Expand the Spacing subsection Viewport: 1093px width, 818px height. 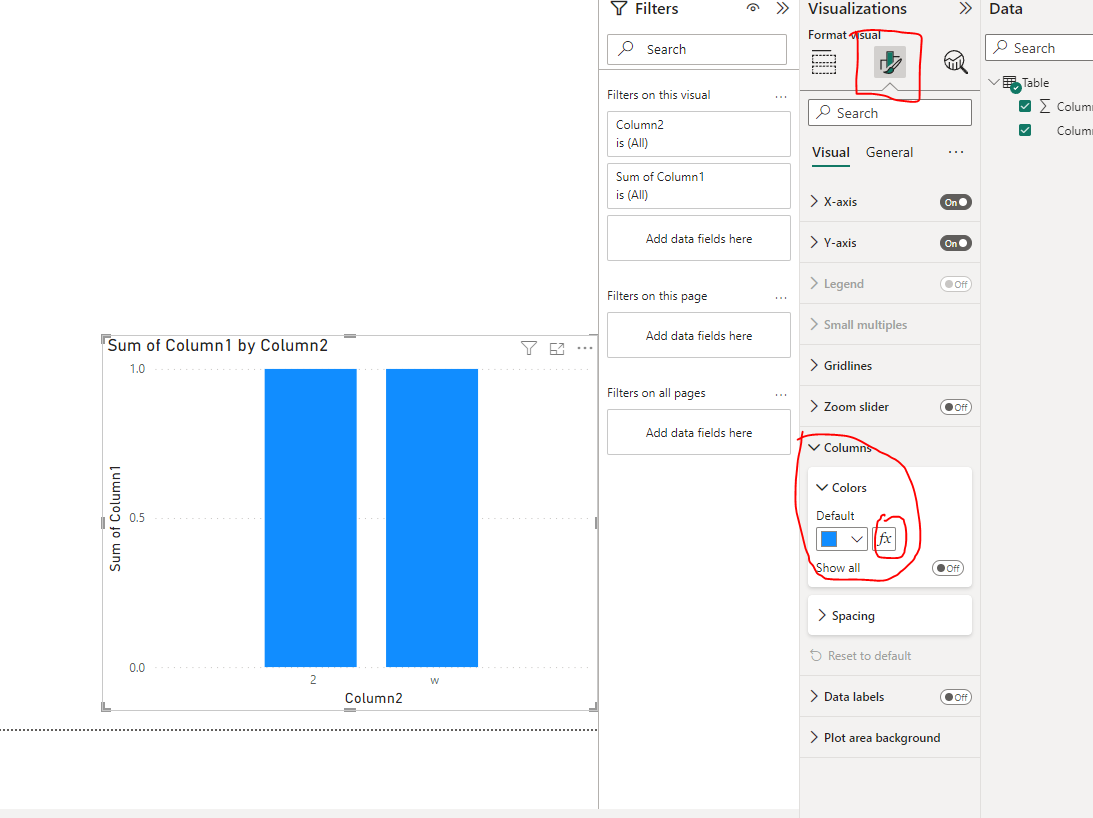click(822, 615)
